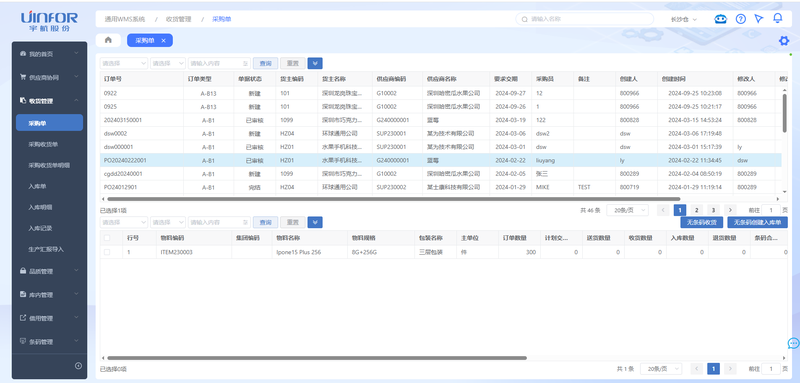800x383 pixels.
Task: Select 采购单 in the sidebar
Action: pos(49,123)
